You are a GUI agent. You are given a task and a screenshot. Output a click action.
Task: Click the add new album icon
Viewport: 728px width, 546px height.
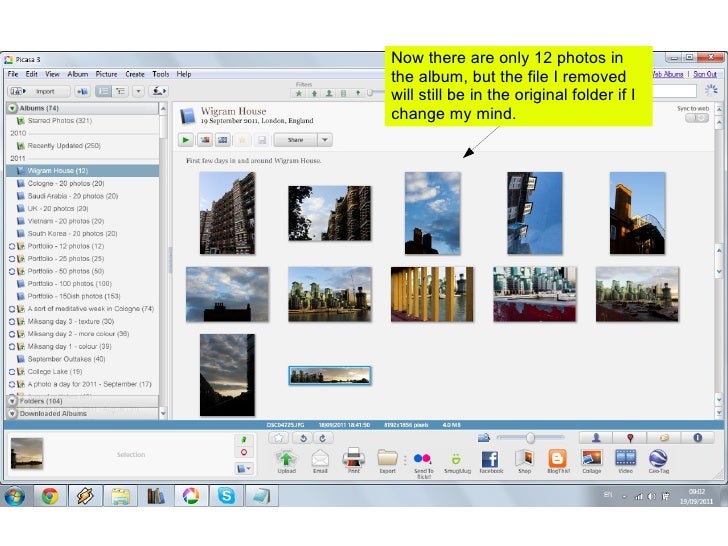tap(82, 91)
